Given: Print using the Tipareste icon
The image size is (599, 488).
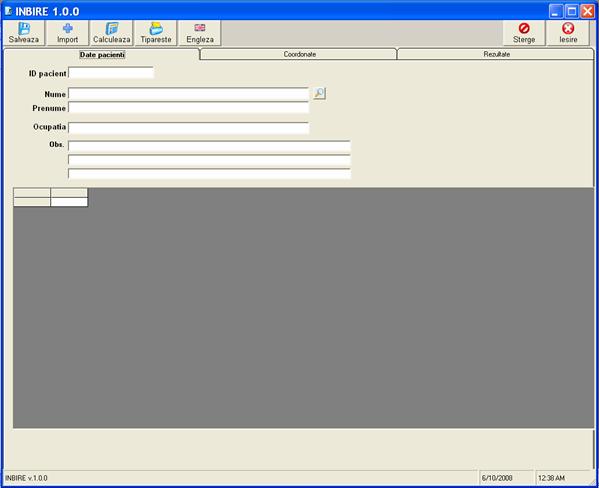Looking at the screenshot, I should point(156,29).
